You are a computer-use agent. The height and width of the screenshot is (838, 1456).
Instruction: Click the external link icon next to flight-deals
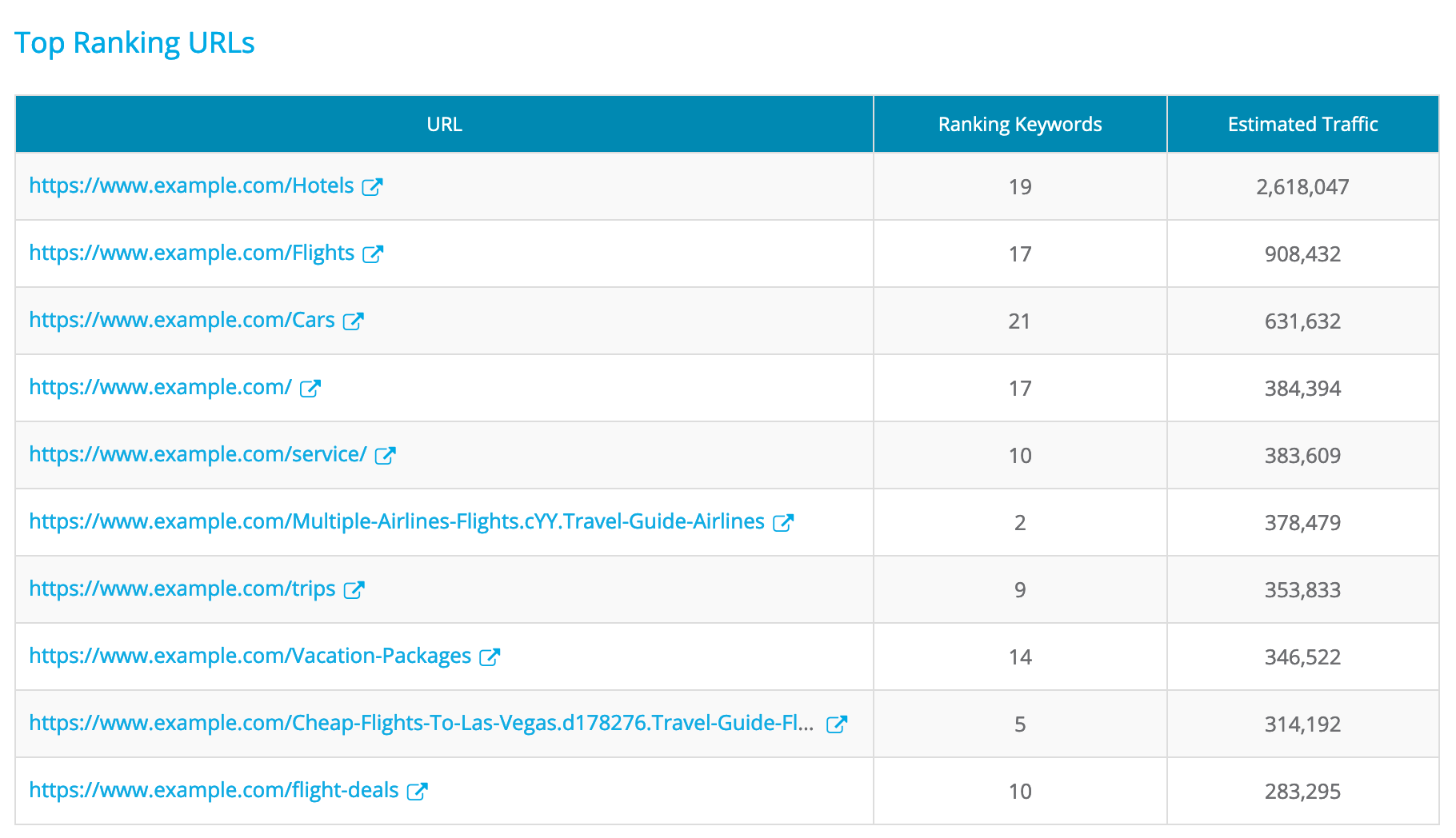(418, 791)
